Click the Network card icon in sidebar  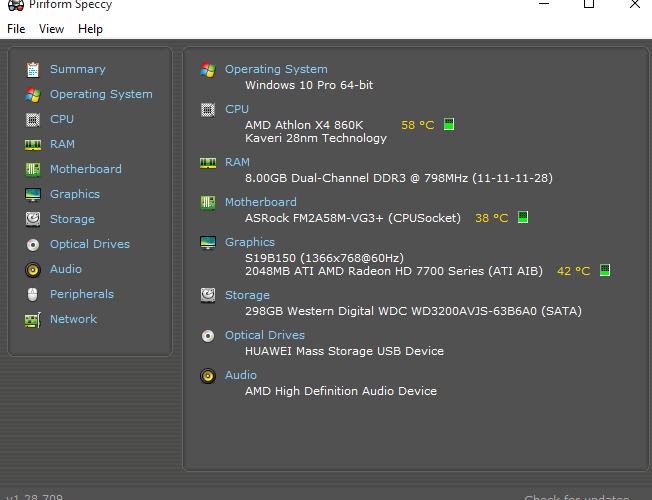click(33, 319)
